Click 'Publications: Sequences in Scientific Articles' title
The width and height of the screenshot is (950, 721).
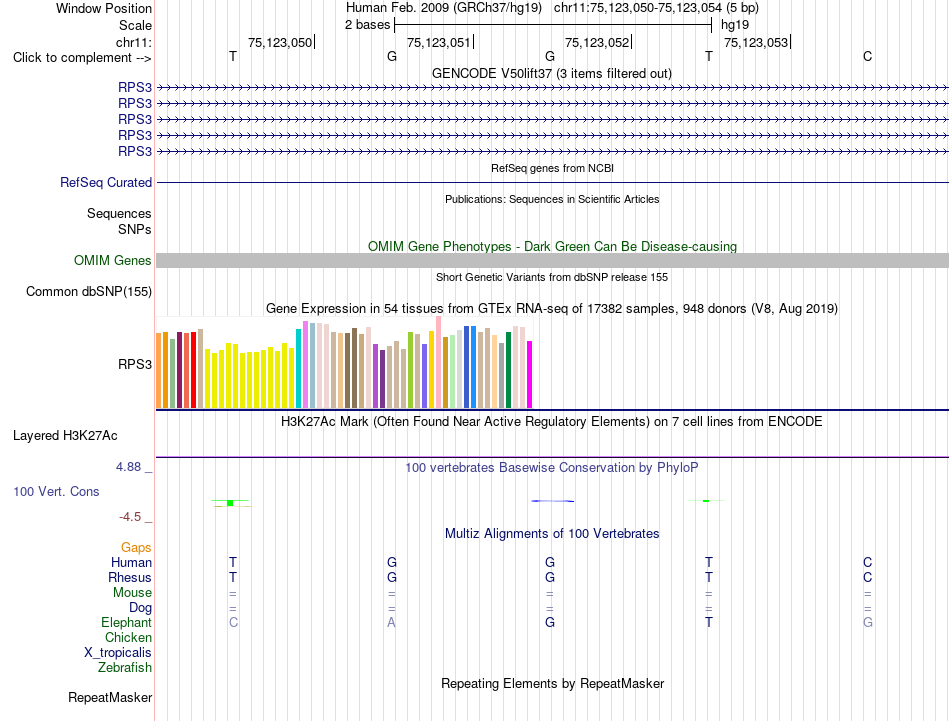click(x=552, y=199)
